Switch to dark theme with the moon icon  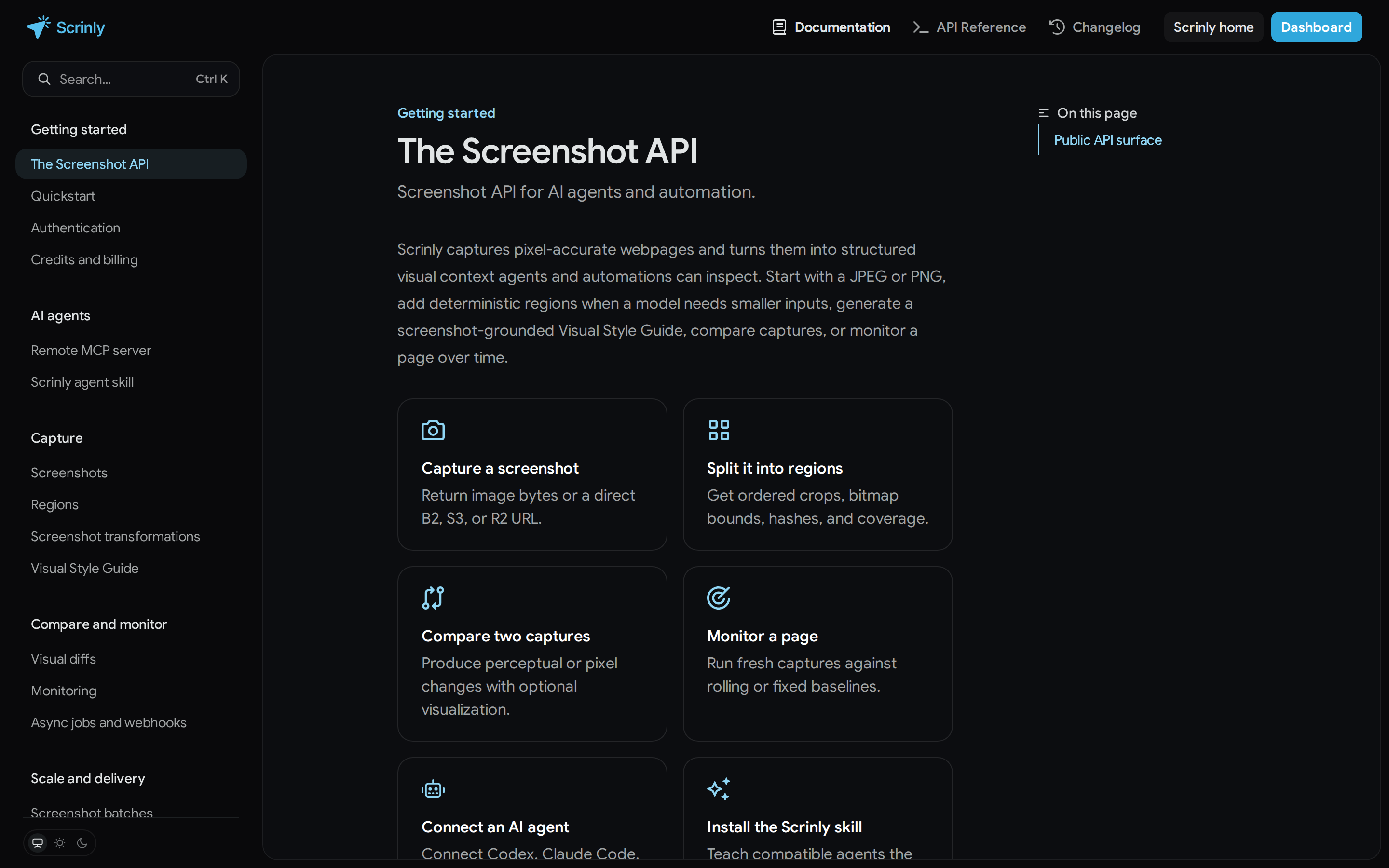click(x=82, y=843)
